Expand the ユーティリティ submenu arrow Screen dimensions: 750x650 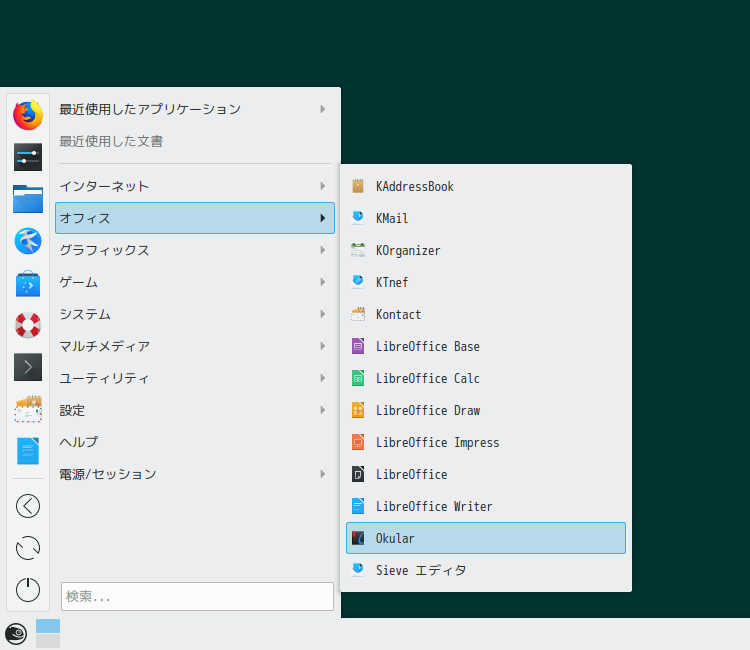(323, 378)
